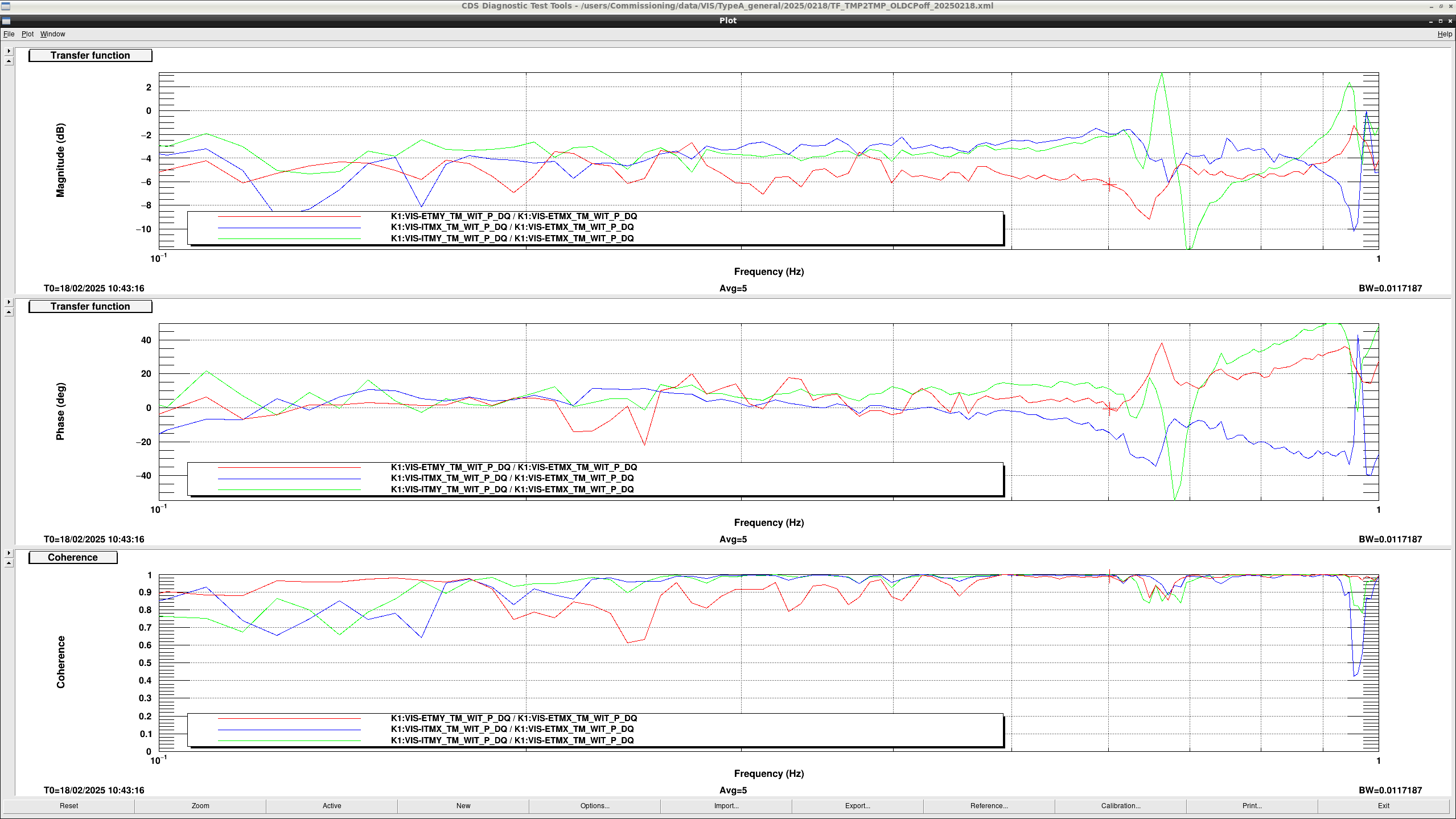Open the Plot menu
This screenshot has width=1456, height=819.
(27, 34)
